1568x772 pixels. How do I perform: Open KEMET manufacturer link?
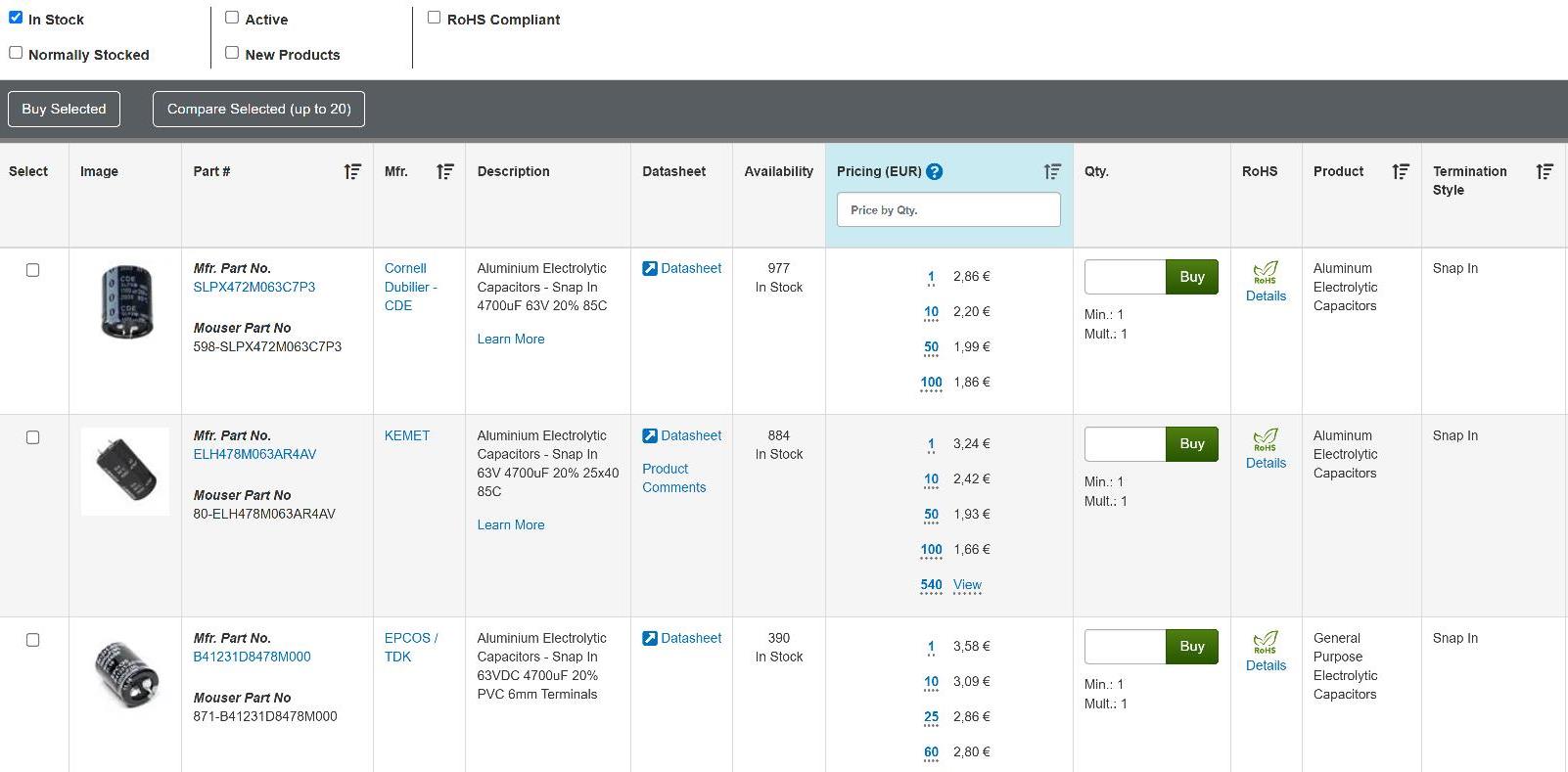click(407, 435)
